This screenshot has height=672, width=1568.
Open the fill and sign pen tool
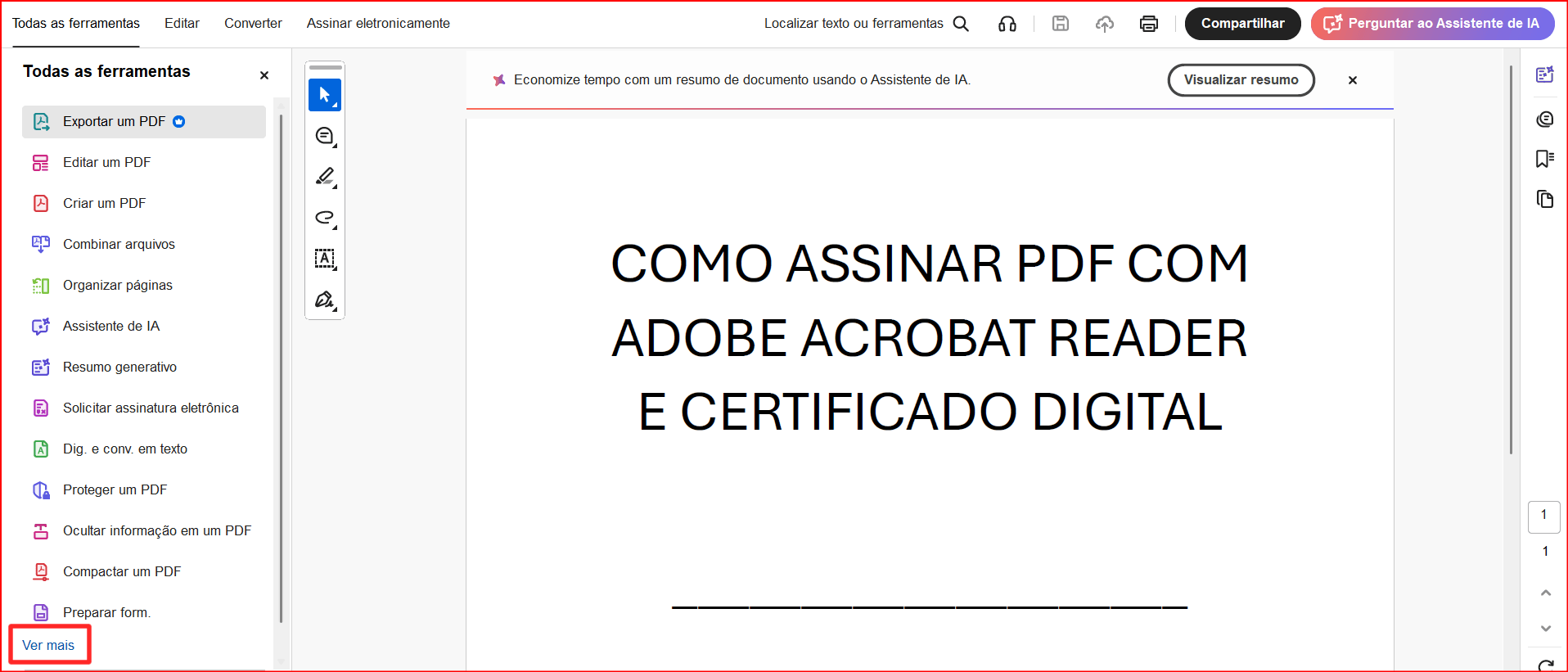(325, 300)
